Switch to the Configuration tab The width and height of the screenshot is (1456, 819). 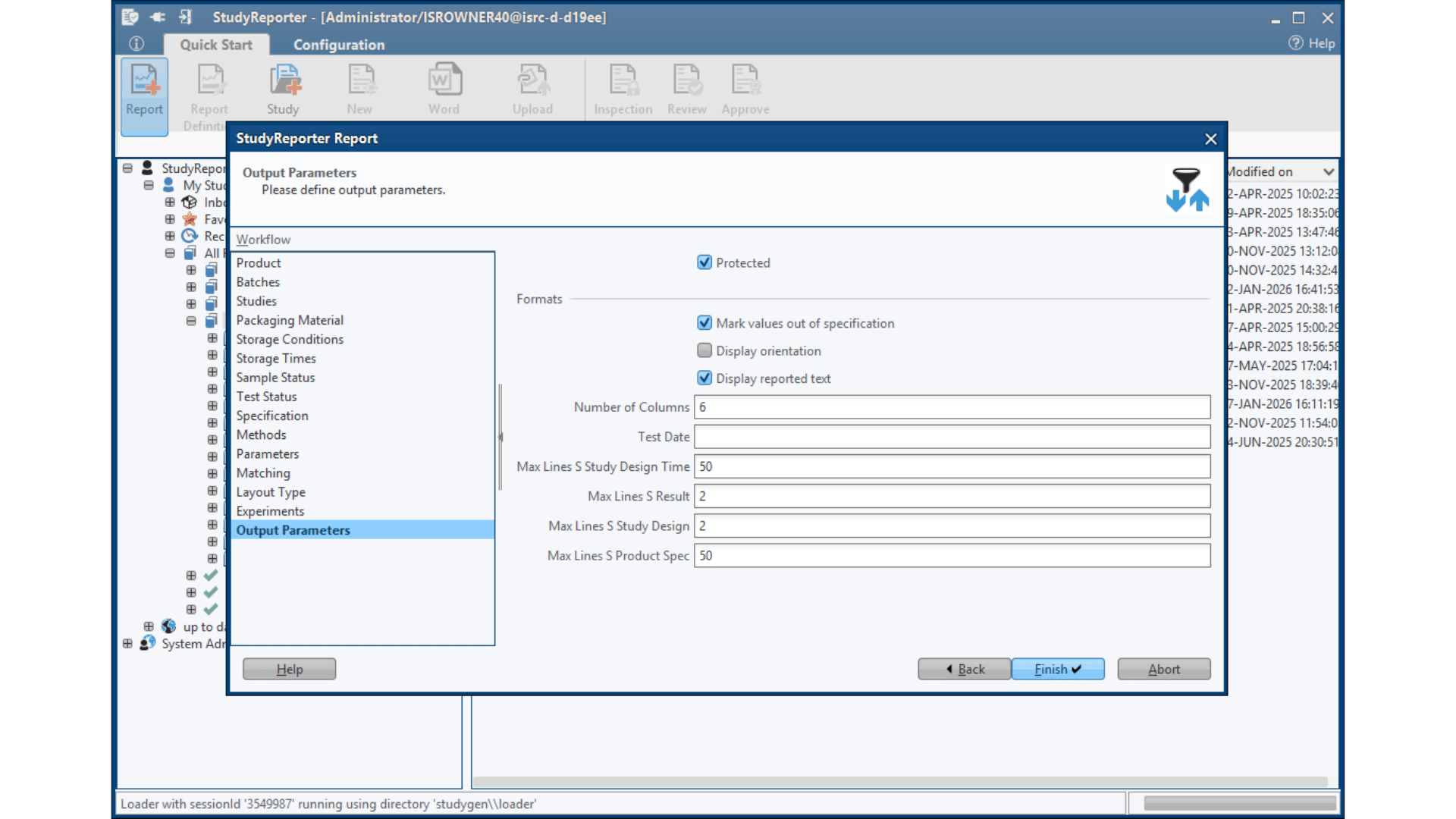339,45
